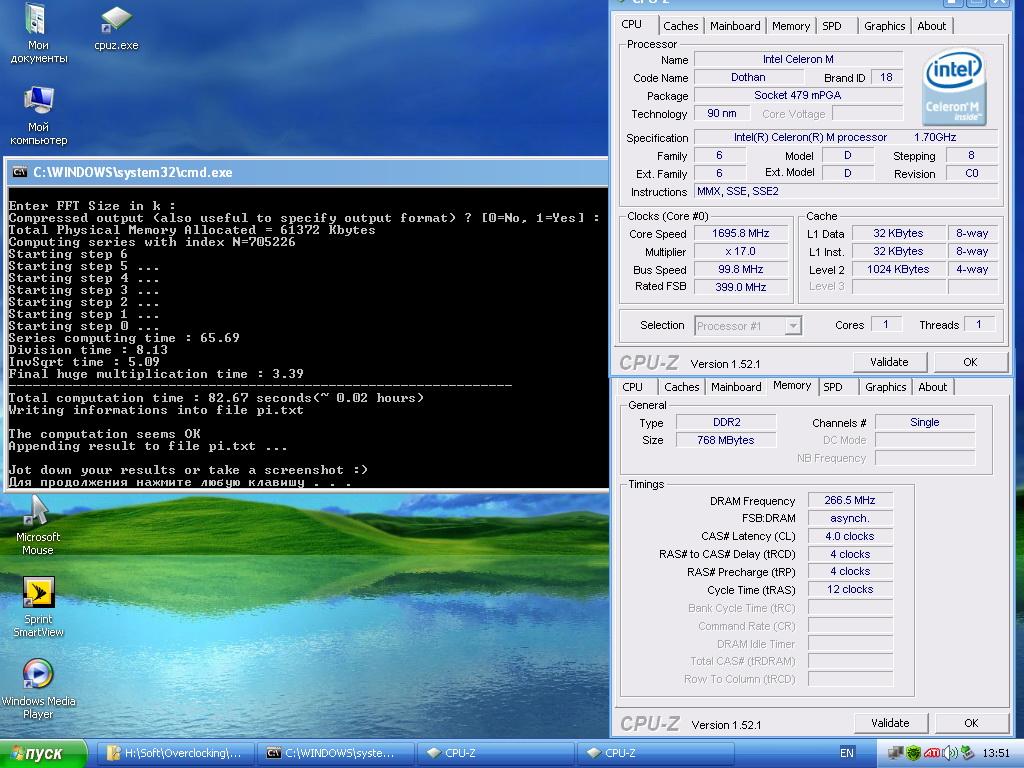The height and width of the screenshot is (768, 1024).
Task: Click Validate in upper CPU-Z window
Action: (x=889, y=362)
